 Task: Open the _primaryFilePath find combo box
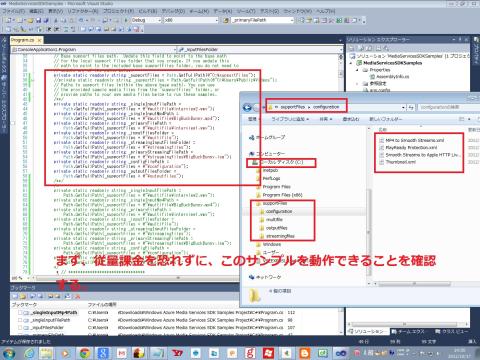click(262, 20)
